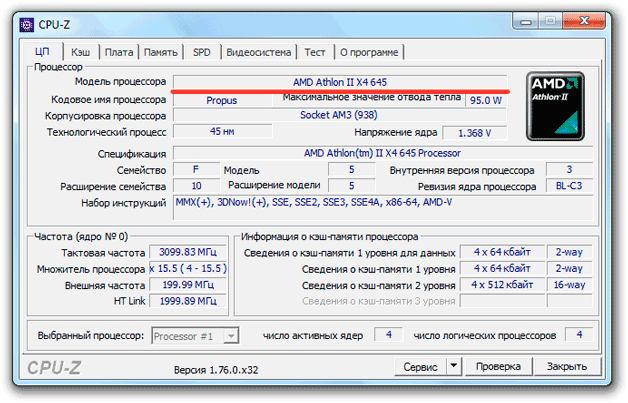Click the 1.368 V core voltage value

(475, 133)
